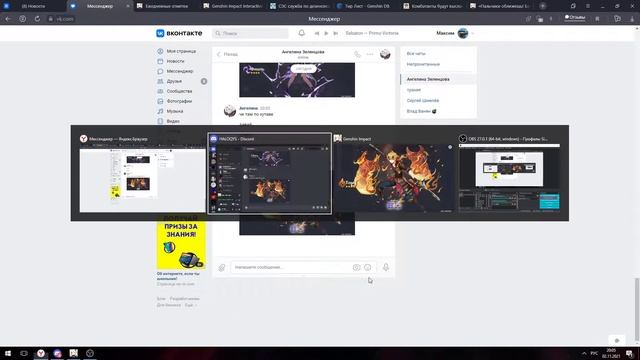Click the Отзывы button in browser toolbar
Viewport: 640px width, 360px height.
point(575,18)
